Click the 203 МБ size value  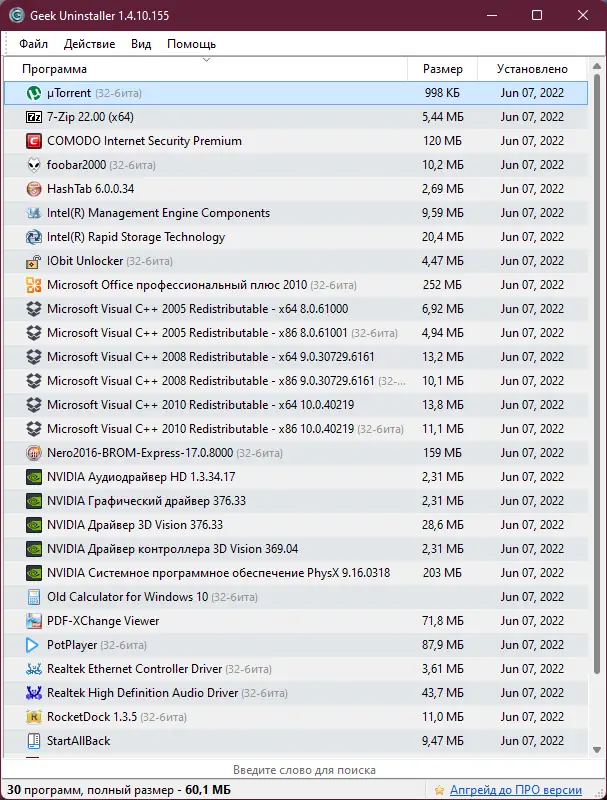pos(442,572)
